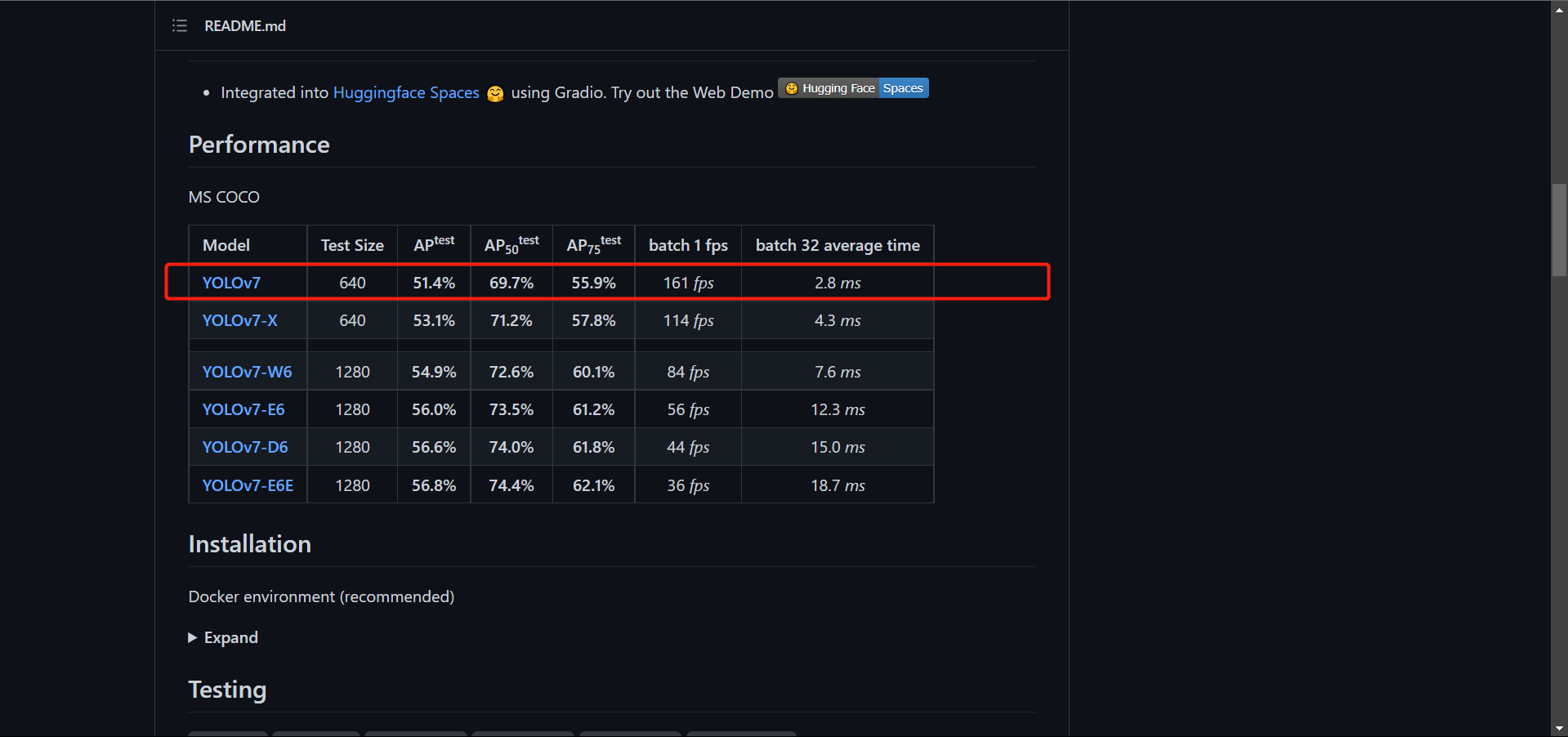1568x737 pixels.
Task: Expand the Docker environment section
Action: click(x=223, y=637)
